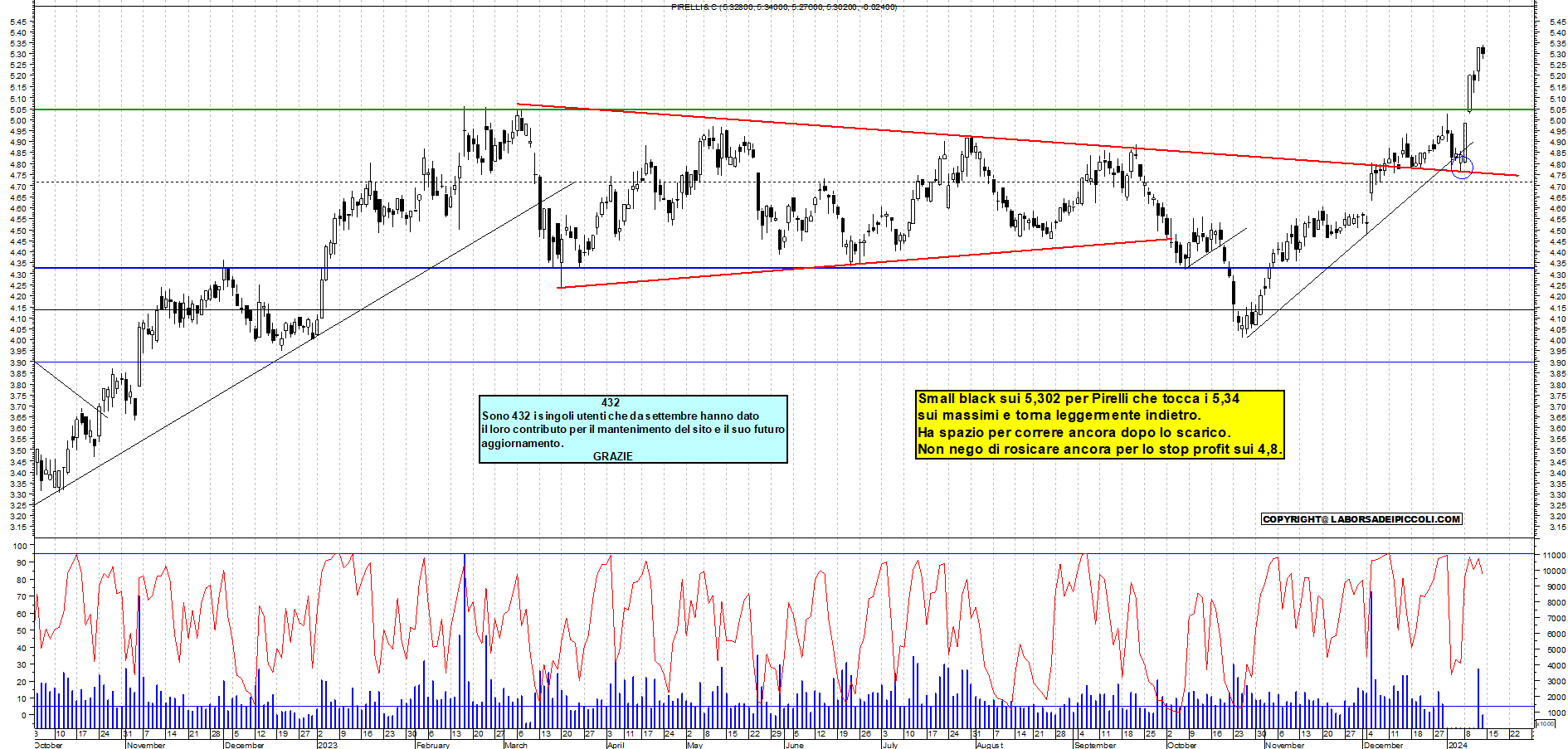Click the PIRELLI & C chart title text
This screenshot has width=1568, height=749.
click(783, 7)
